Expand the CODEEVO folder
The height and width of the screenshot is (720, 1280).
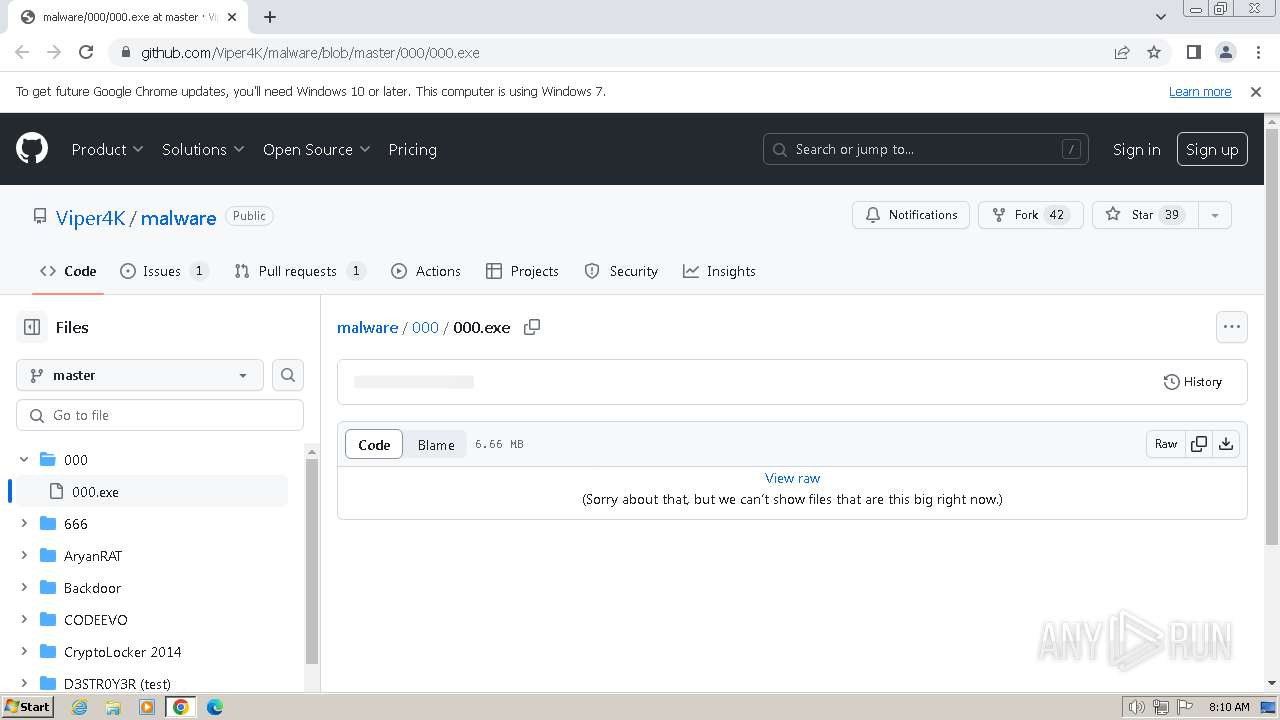(x=25, y=619)
